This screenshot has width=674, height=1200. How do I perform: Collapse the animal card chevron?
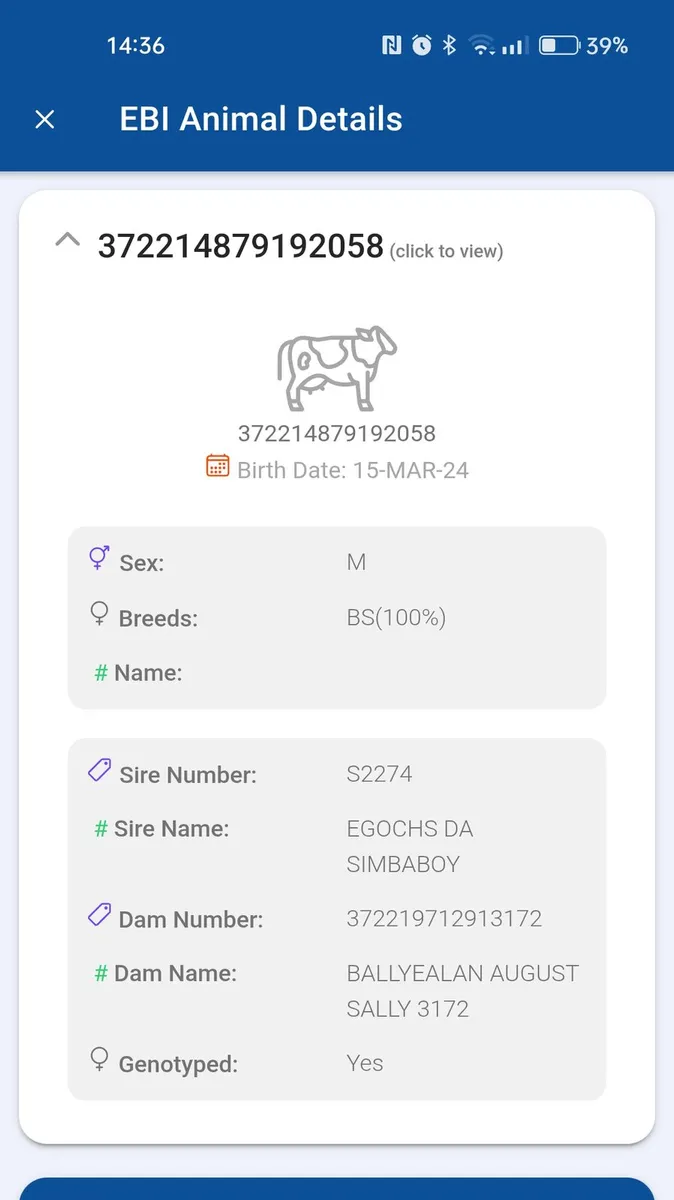tap(67, 240)
